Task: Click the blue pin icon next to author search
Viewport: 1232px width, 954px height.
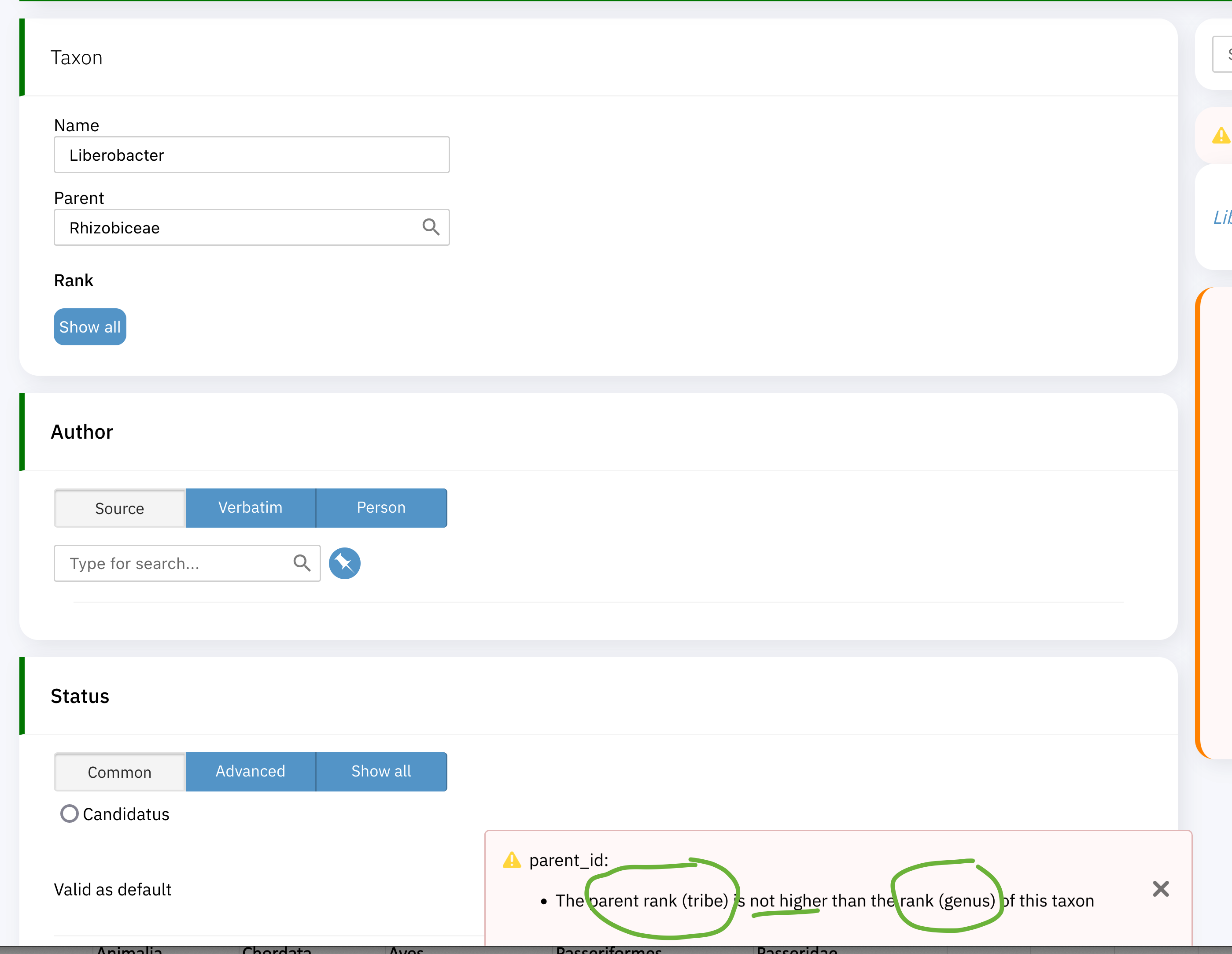Action: pyautogui.click(x=344, y=562)
